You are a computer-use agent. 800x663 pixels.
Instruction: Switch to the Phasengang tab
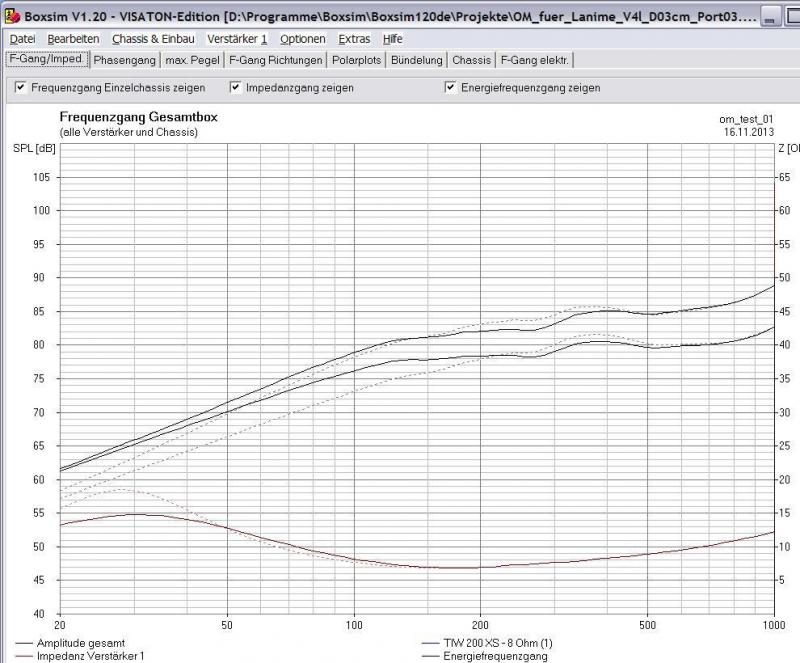click(x=124, y=60)
